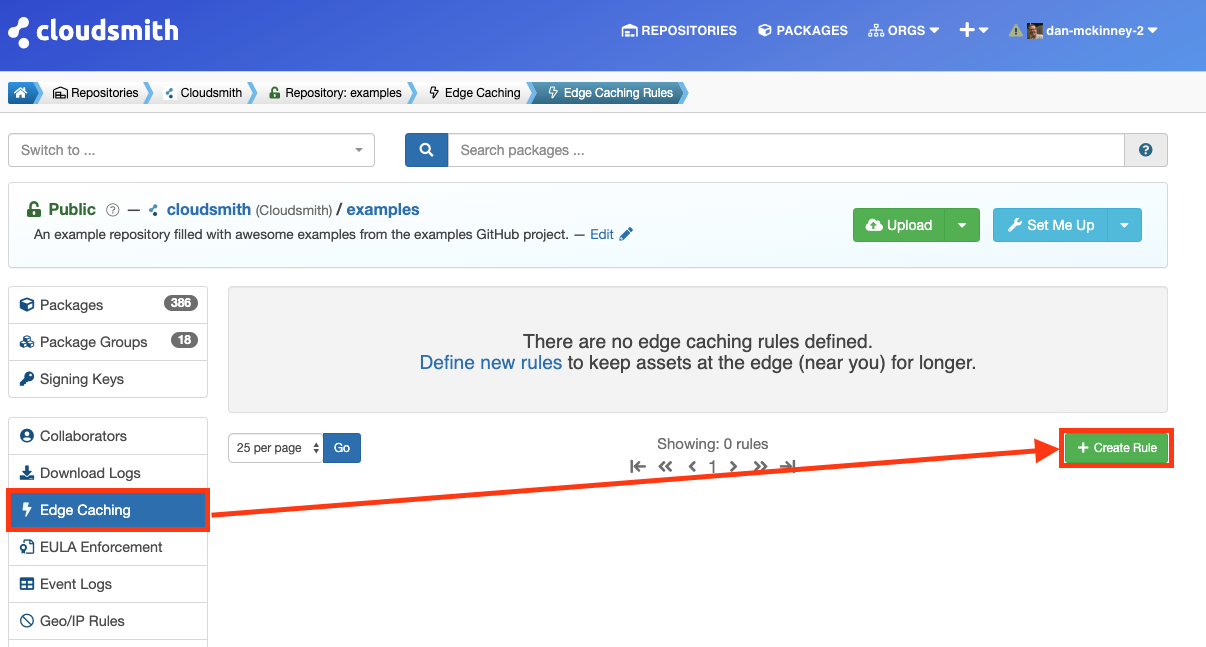Click the user avatar image
Screen dimensions: 1206x647
pos(1035,31)
